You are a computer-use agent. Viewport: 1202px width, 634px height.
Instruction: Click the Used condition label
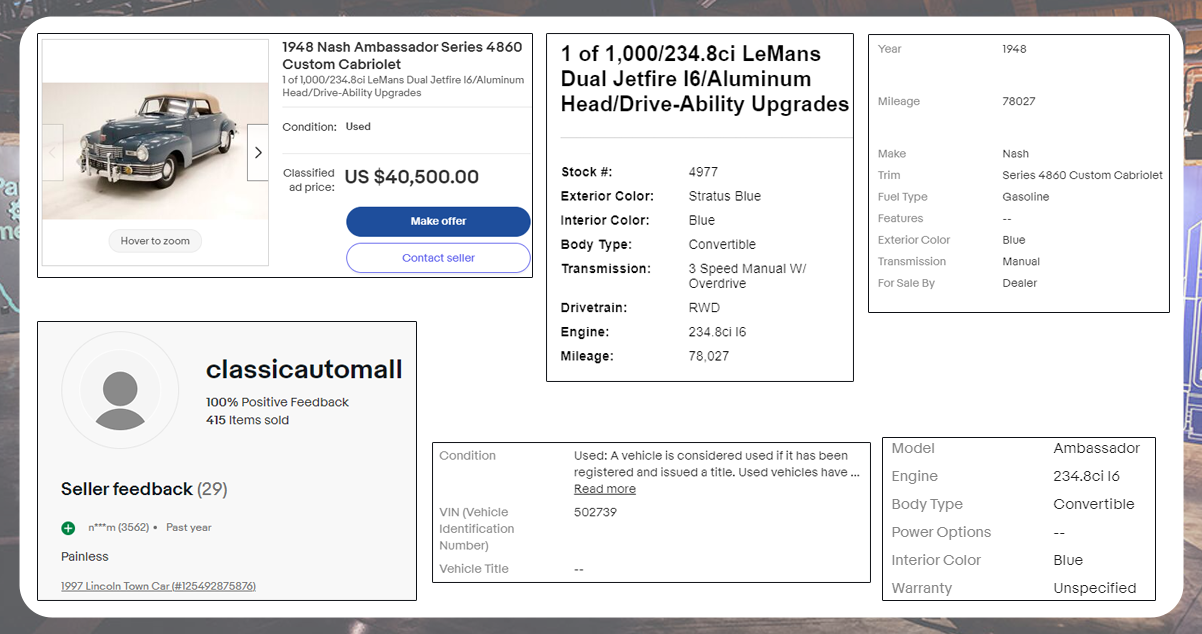pyautogui.click(x=360, y=126)
